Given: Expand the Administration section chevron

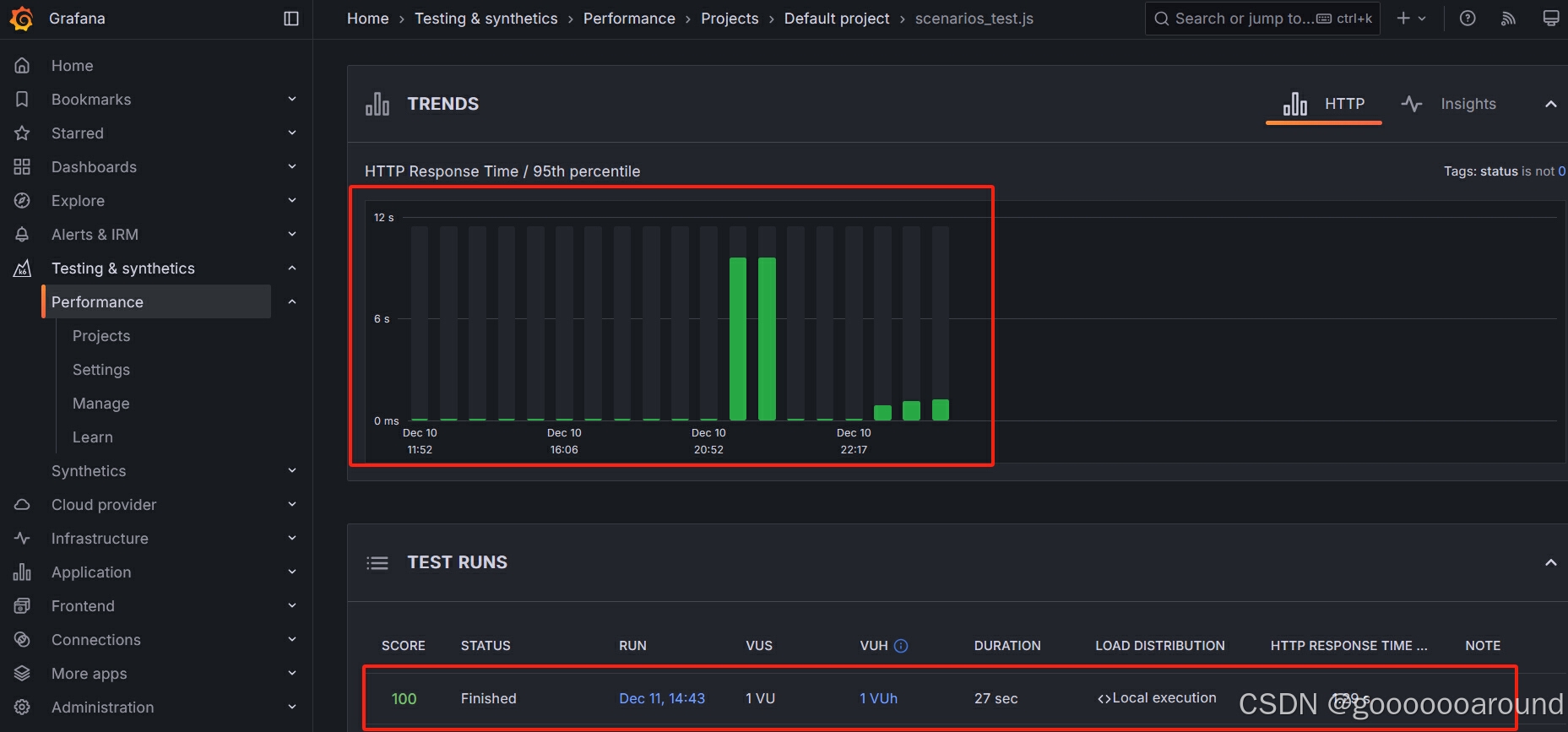Looking at the screenshot, I should 292,707.
